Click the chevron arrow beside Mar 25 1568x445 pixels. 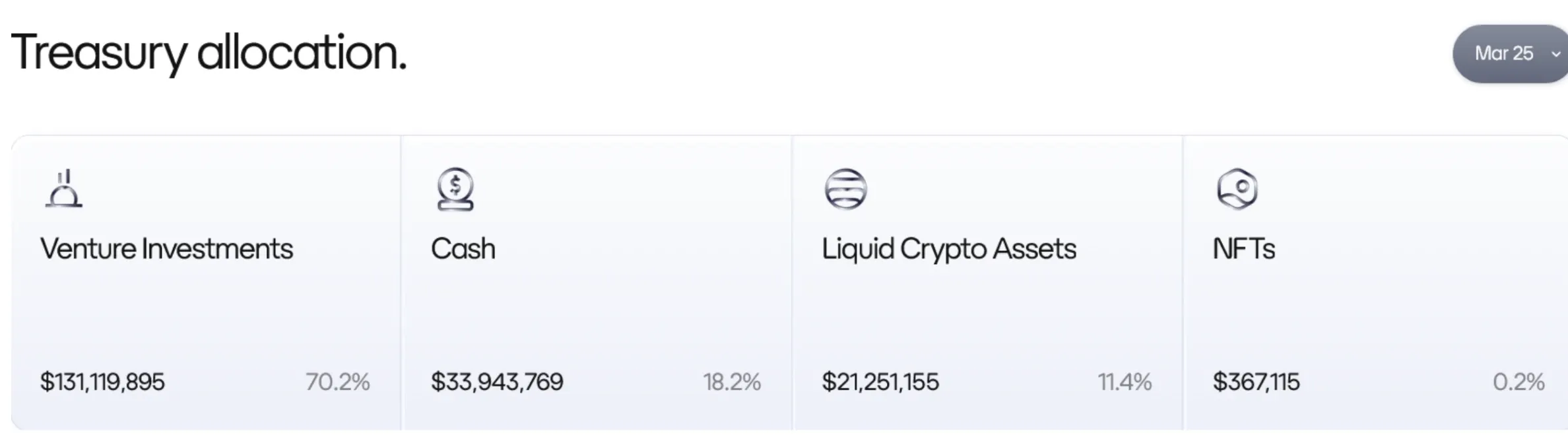[1555, 54]
